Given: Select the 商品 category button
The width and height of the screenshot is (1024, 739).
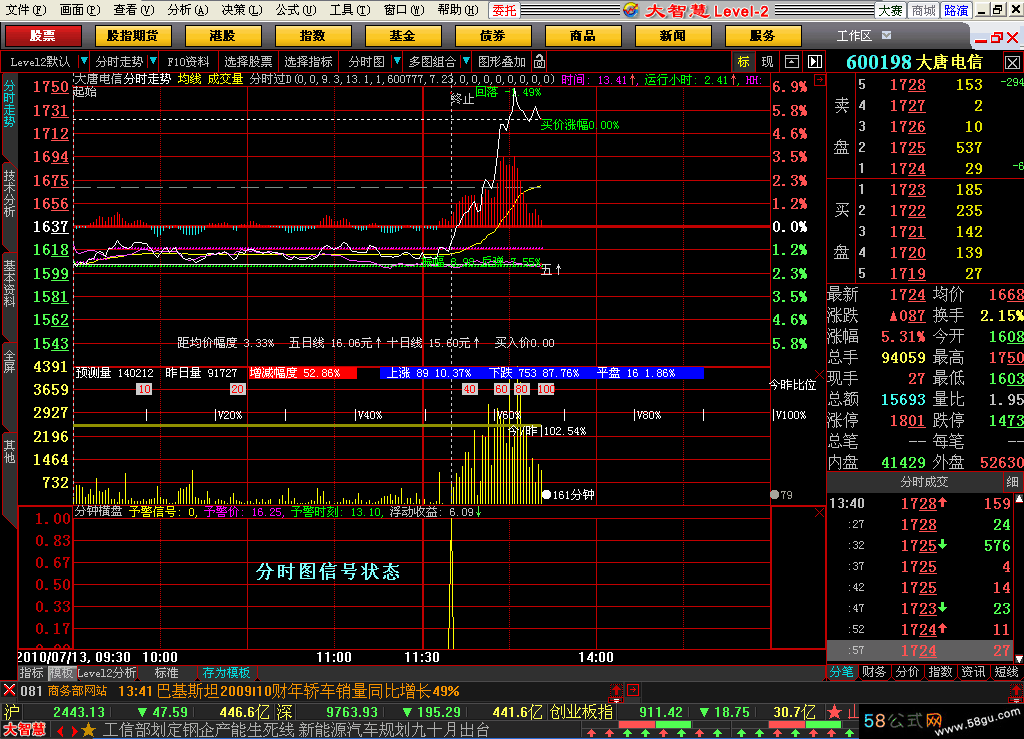Looking at the screenshot, I should pyautogui.click(x=583, y=36).
